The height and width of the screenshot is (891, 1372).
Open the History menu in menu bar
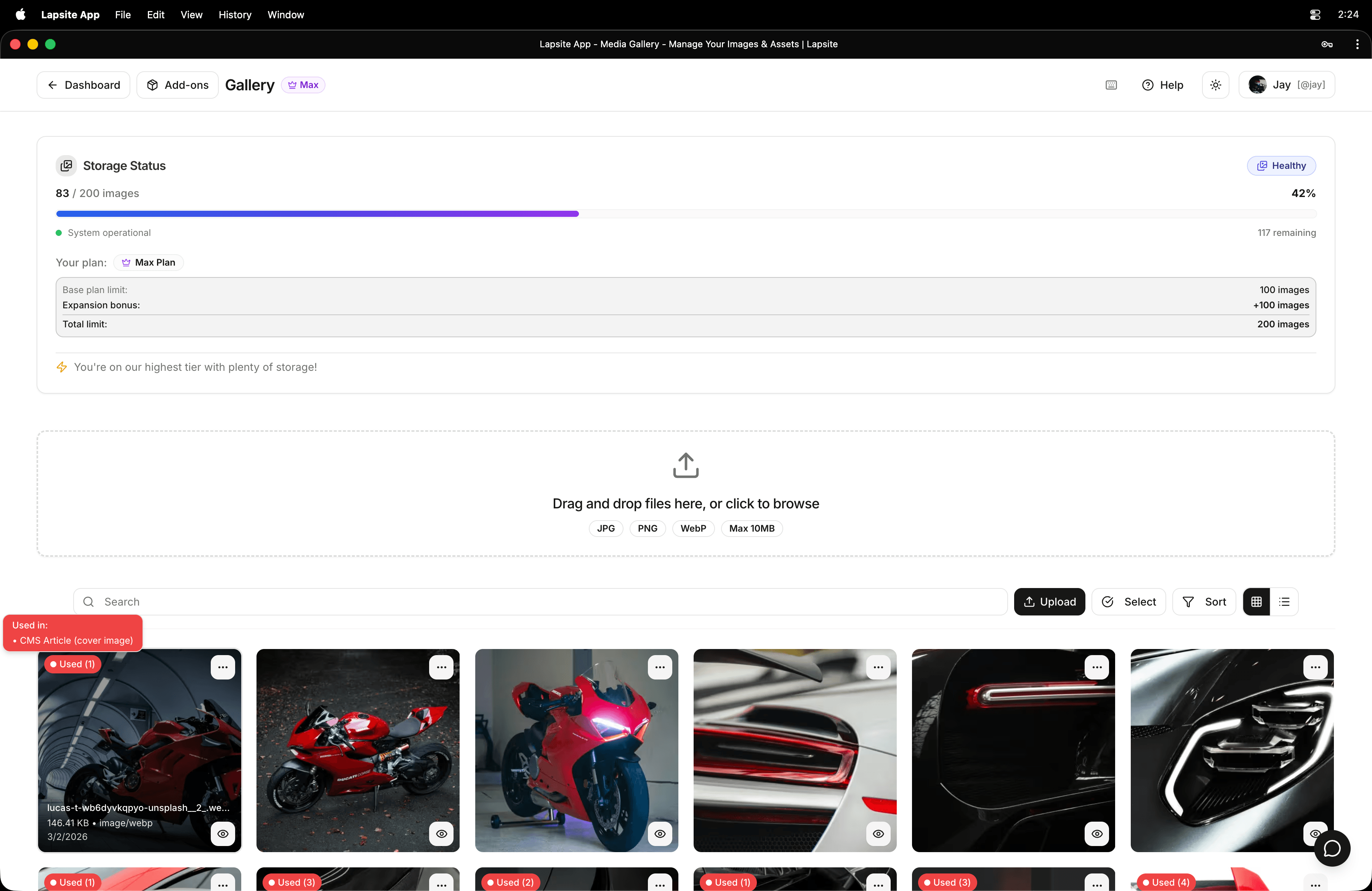(235, 15)
